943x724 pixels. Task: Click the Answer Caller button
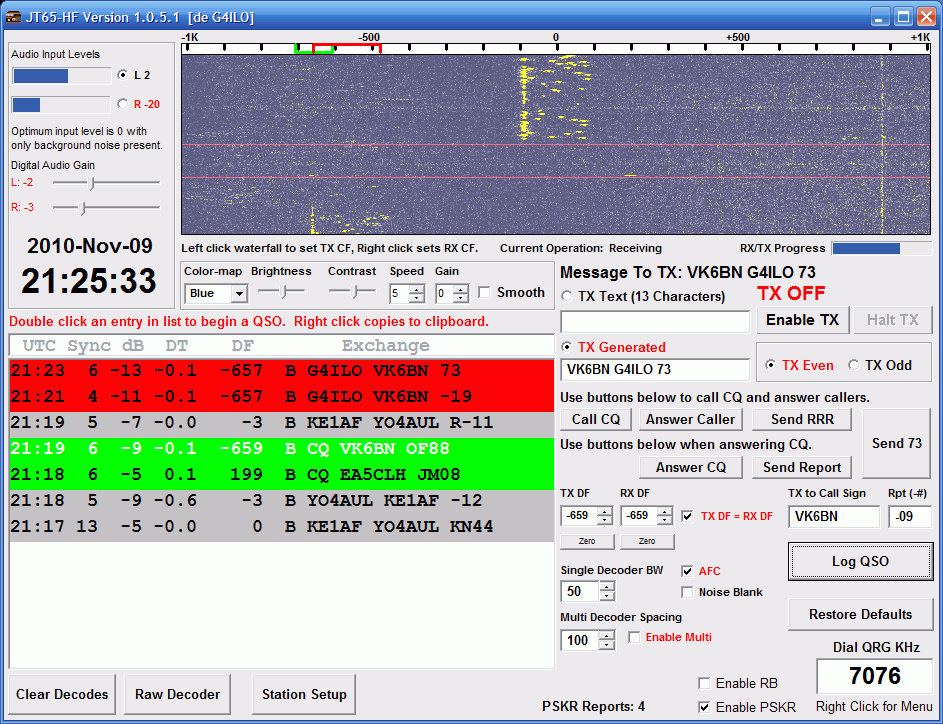(690, 419)
